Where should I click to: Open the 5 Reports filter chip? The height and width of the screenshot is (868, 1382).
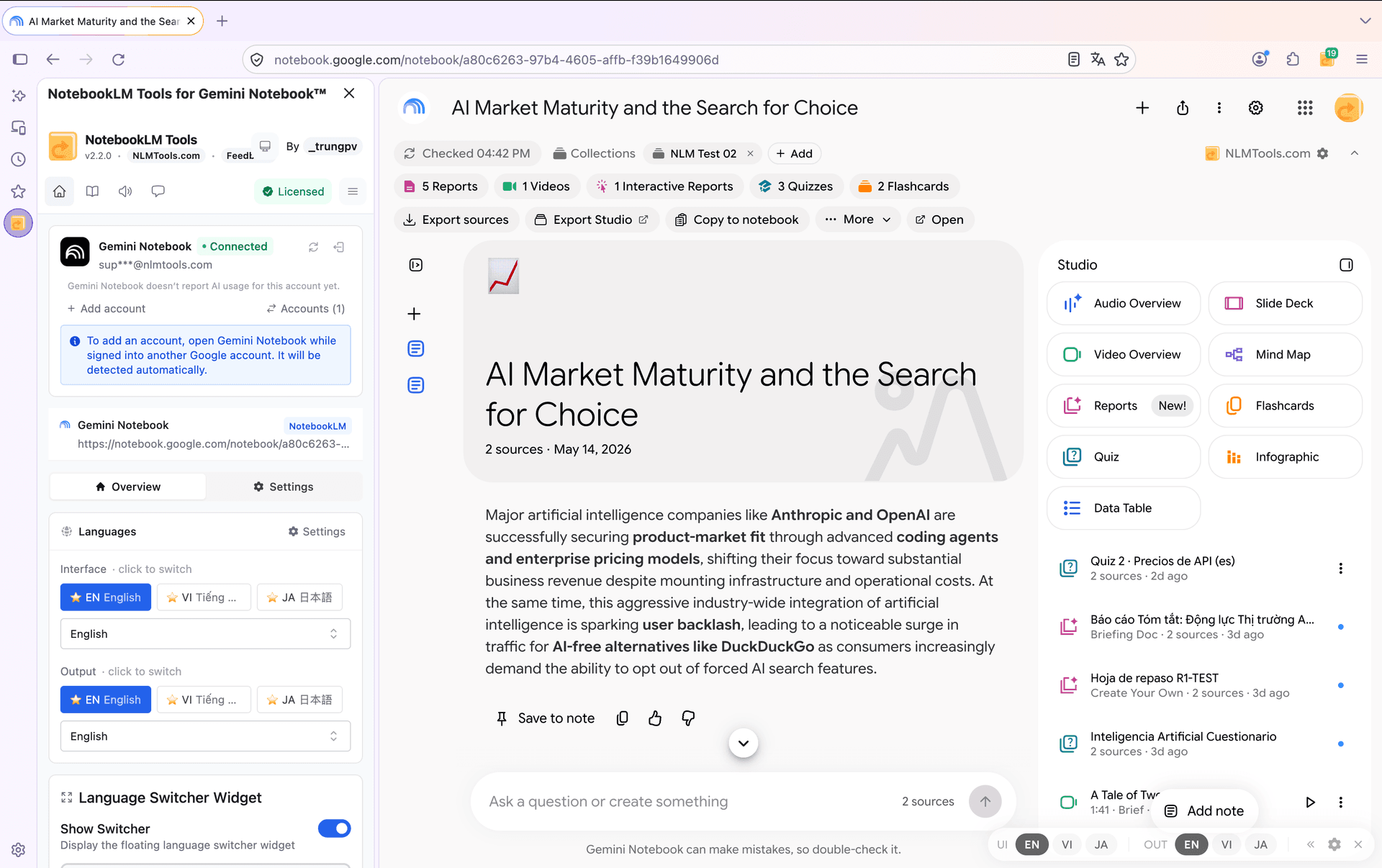(x=441, y=186)
